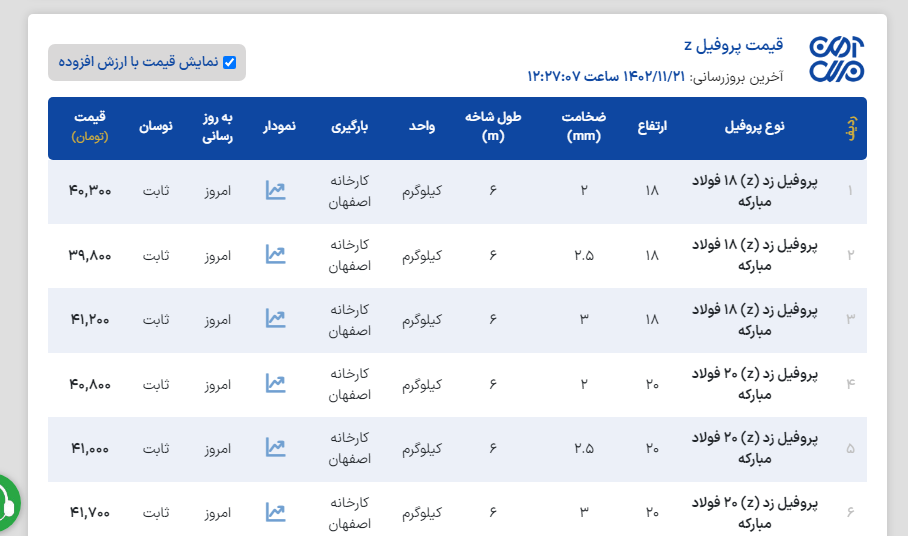Open chart icon for 20 height 2.5mm row
Viewport: 908px width, 536px height.
[x=276, y=447]
